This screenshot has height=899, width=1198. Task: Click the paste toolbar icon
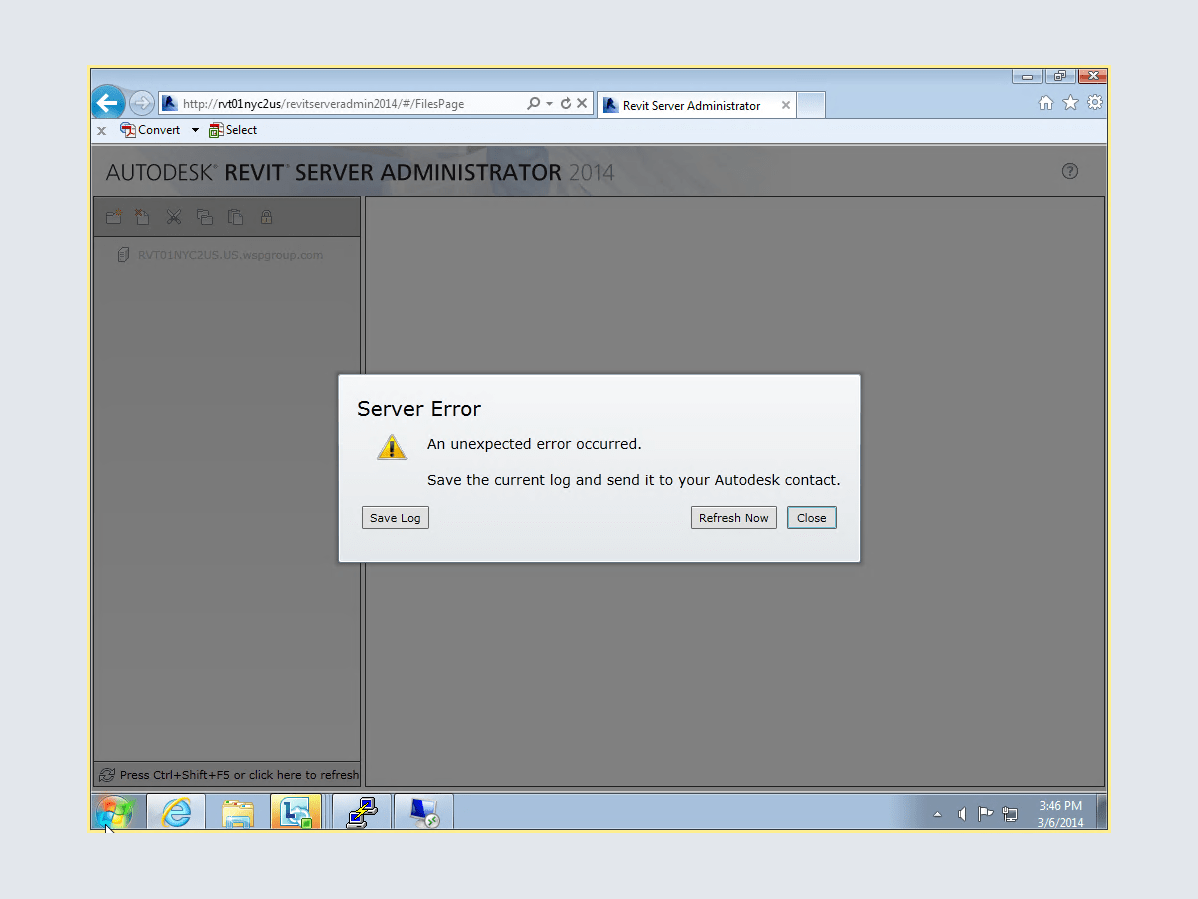coord(235,217)
